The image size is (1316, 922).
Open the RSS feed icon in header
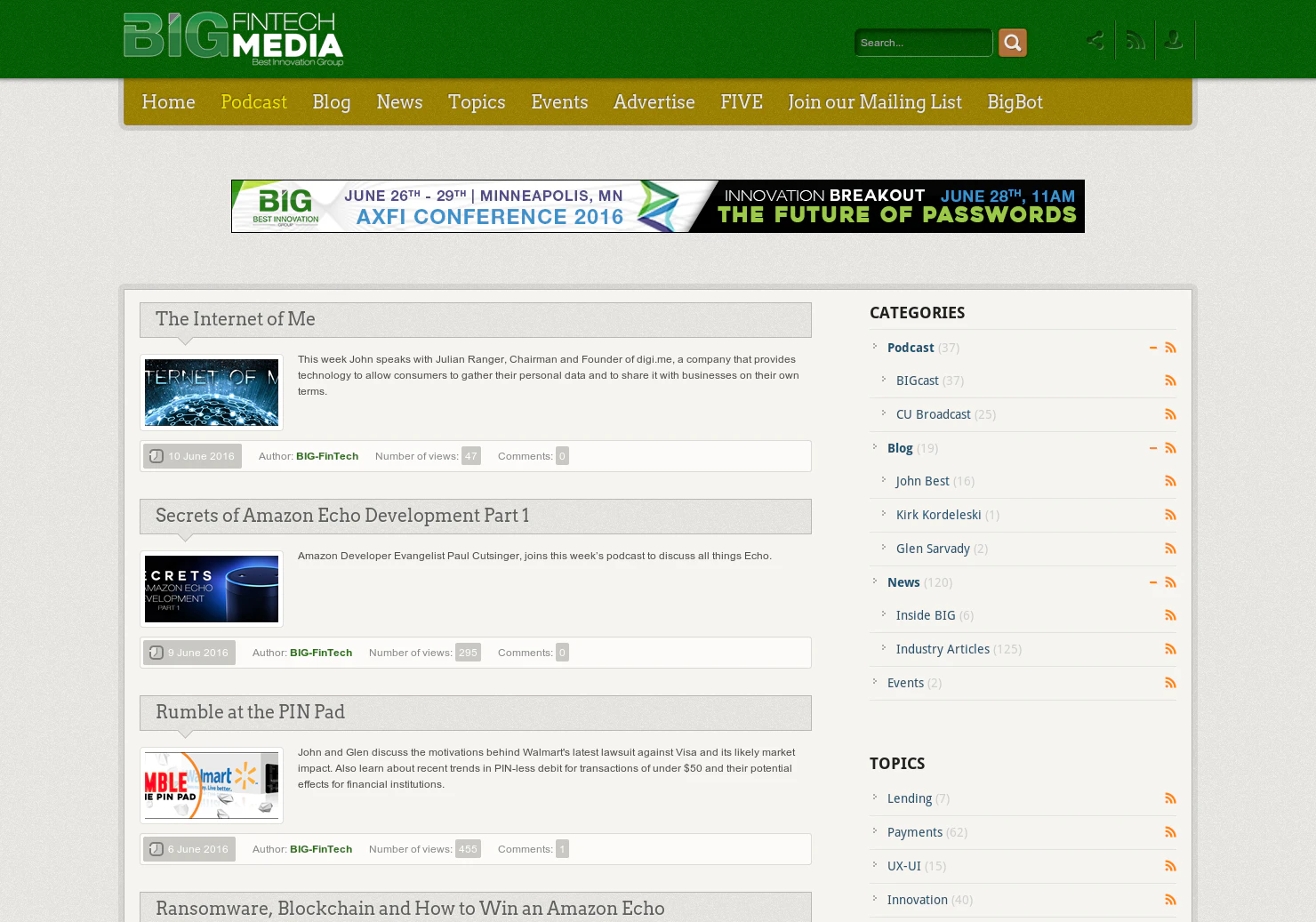(x=1135, y=40)
